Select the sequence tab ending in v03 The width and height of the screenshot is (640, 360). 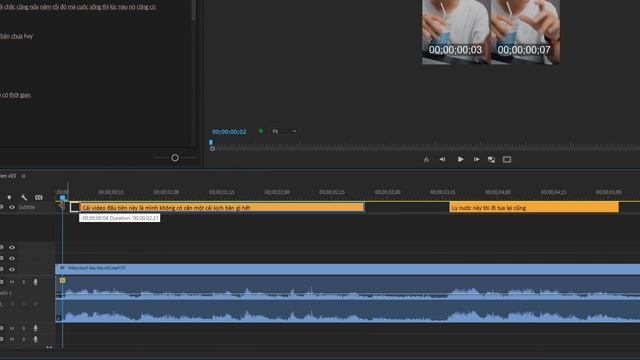(8, 176)
